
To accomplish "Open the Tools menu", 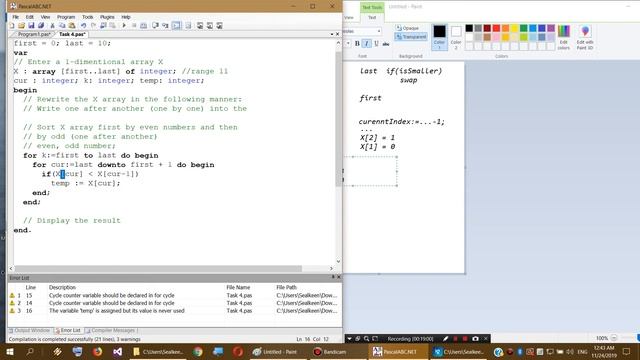I will point(87,17).
